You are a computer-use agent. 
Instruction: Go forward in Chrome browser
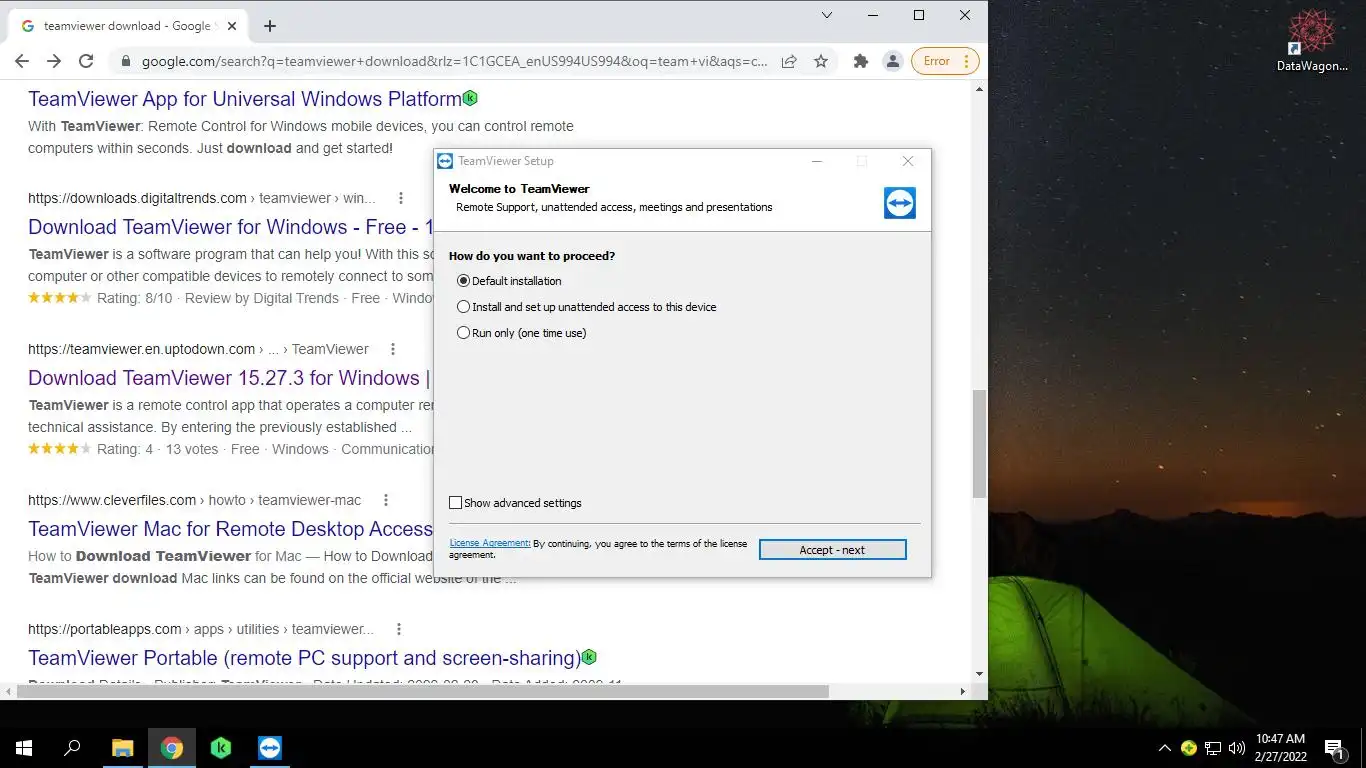(54, 61)
